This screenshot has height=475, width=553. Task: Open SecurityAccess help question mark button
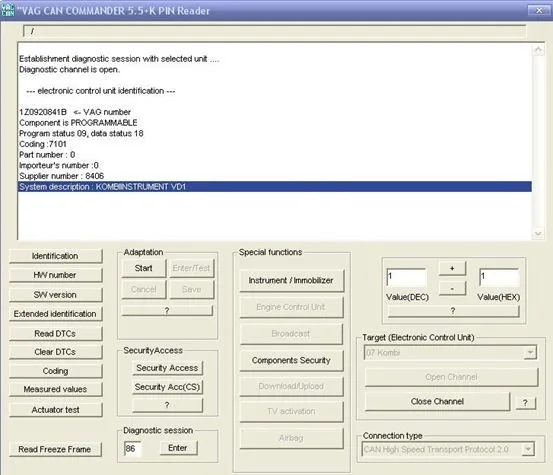pyautogui.click(x=167, y=405)
